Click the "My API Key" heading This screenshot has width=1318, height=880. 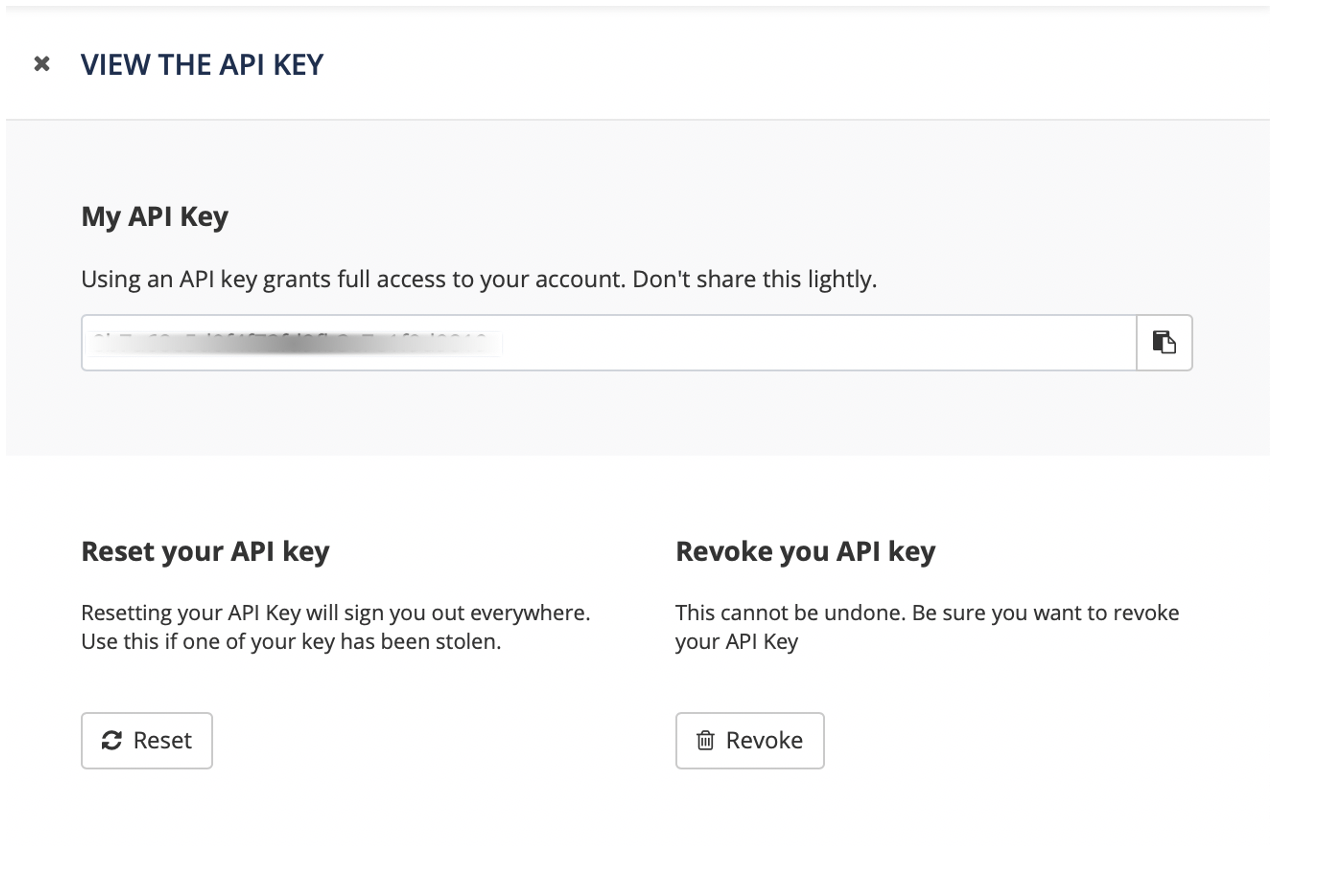pyautogui.click(x=155, y=216)
